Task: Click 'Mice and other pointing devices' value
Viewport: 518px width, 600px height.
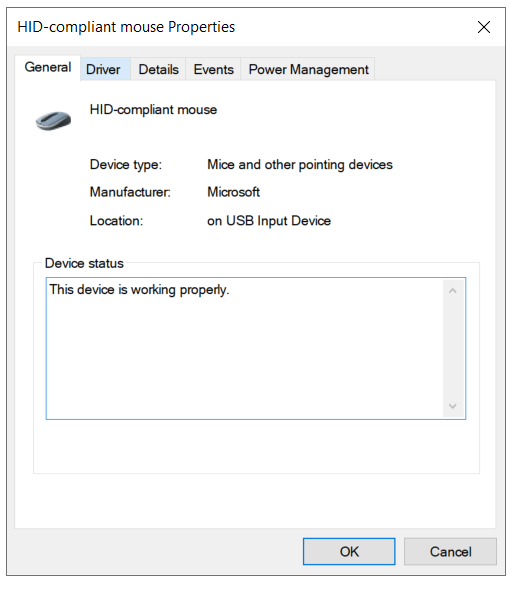Action: tap(300, 165)
